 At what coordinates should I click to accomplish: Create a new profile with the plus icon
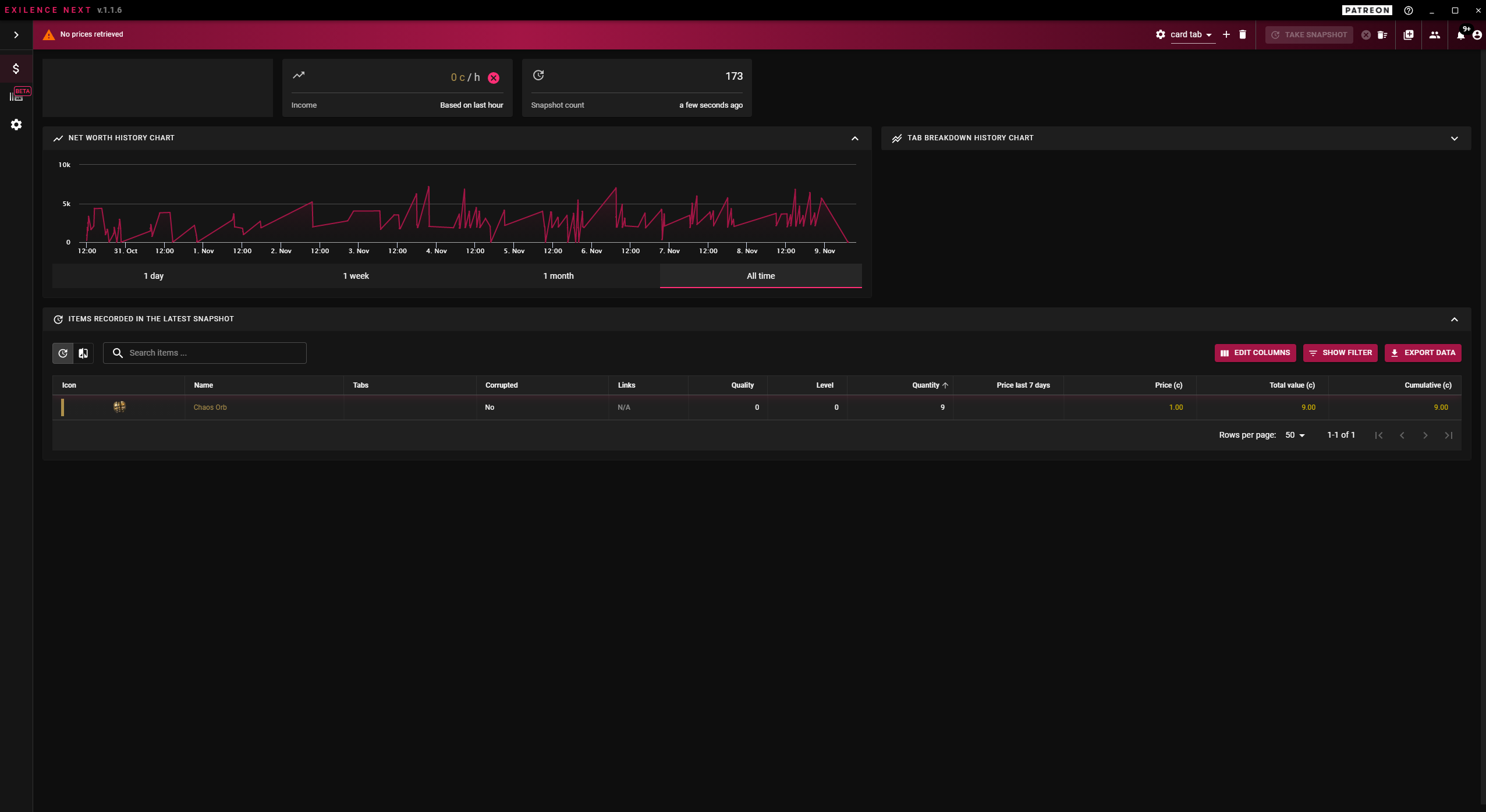(1226, 34)
